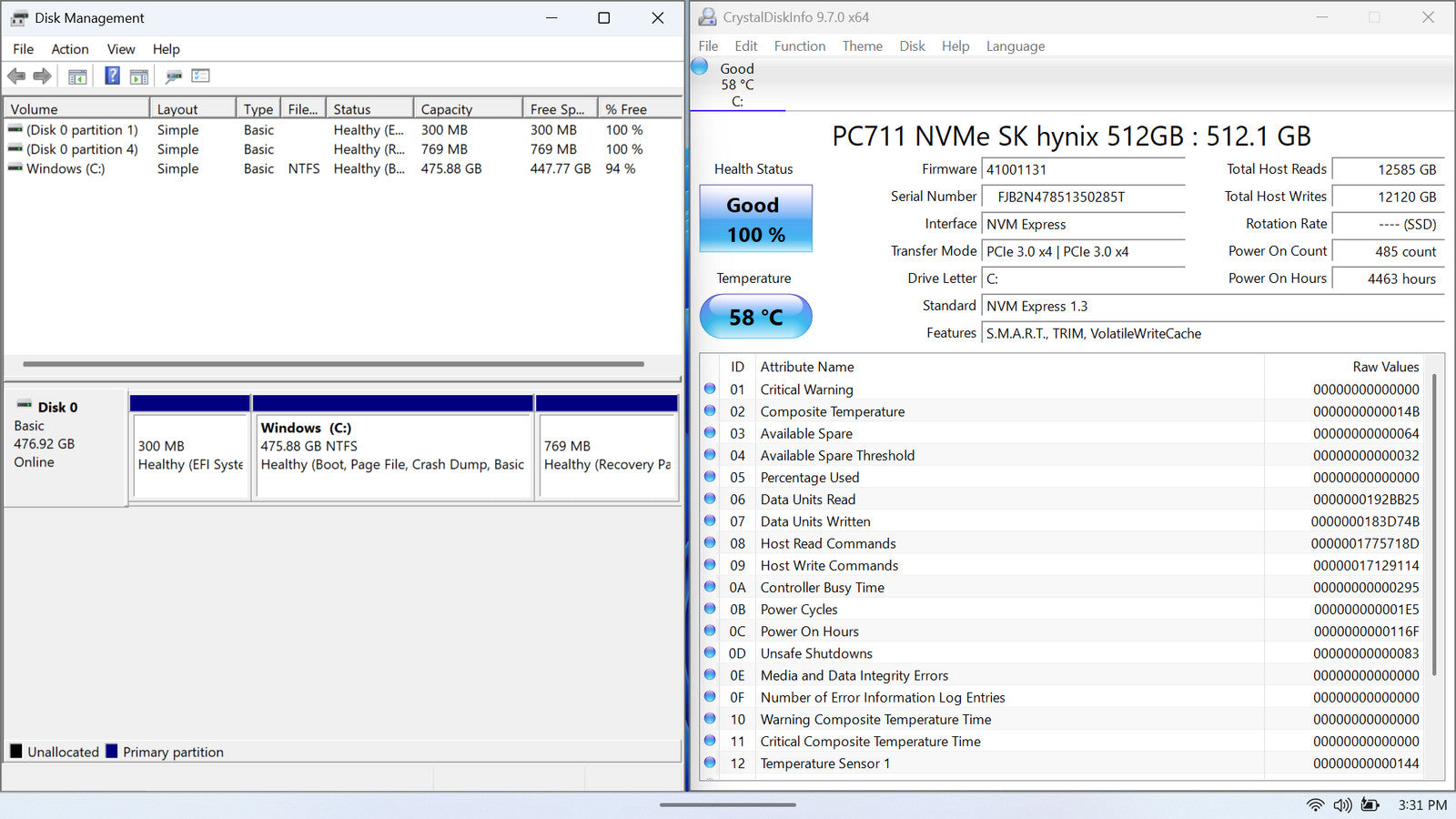Open Help via the blue question mark icon

pos(112,76)
